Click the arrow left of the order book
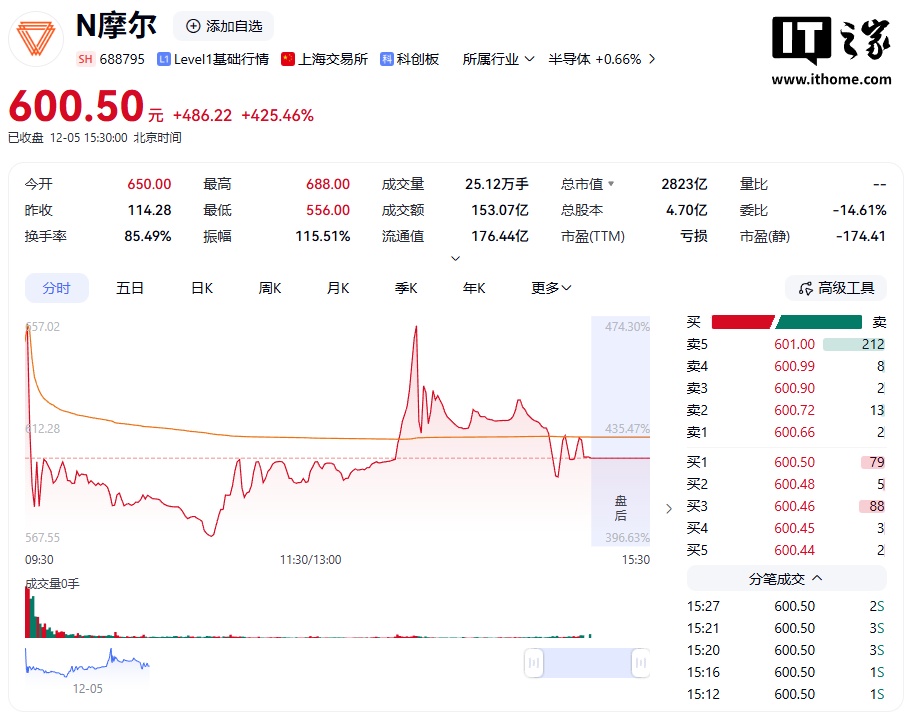The height and width of the screenshot is (716, 906). [669, 509]
